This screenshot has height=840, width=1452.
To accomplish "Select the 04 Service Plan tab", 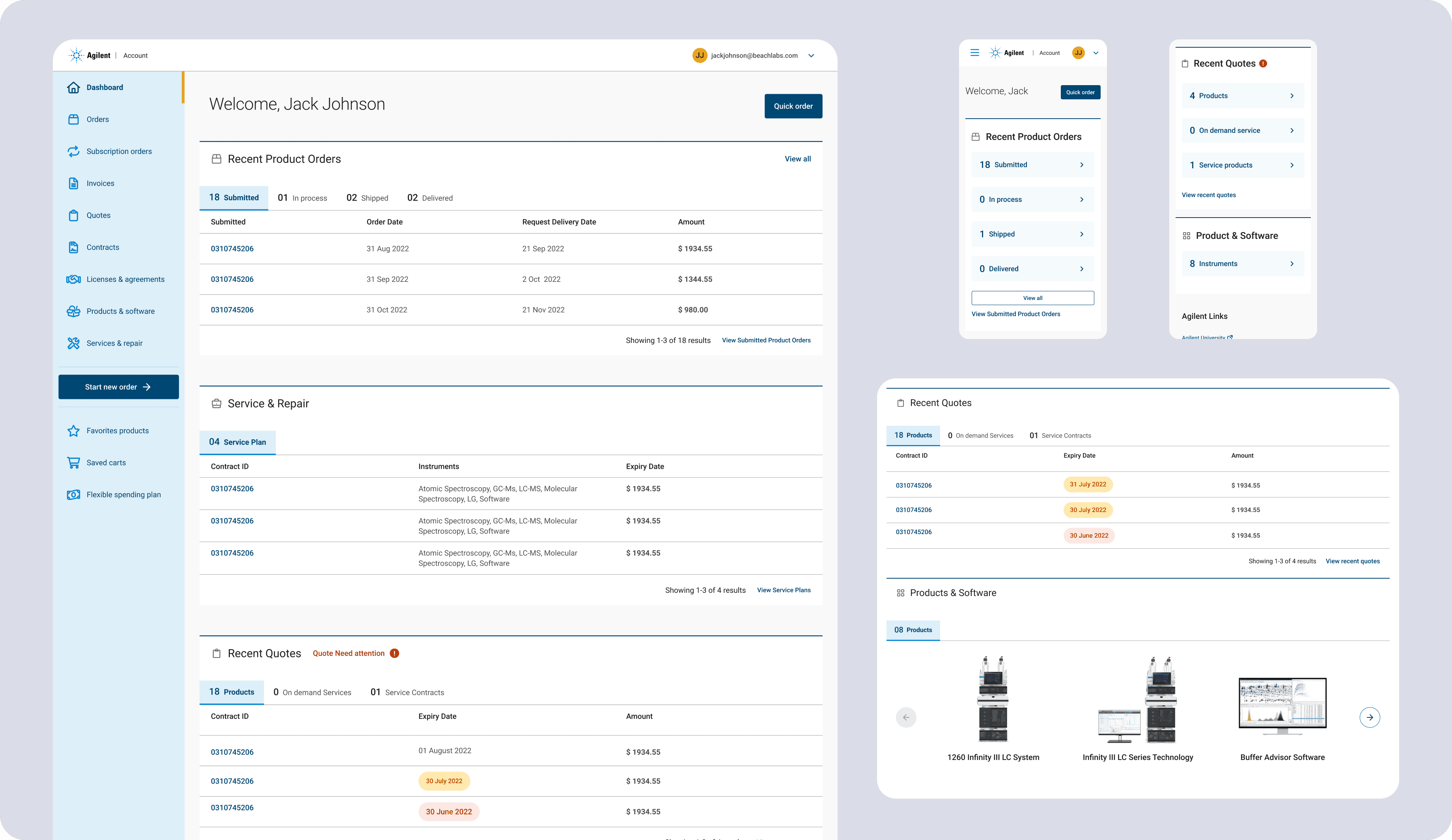I will pyautogui.click(x=237, y=442).
